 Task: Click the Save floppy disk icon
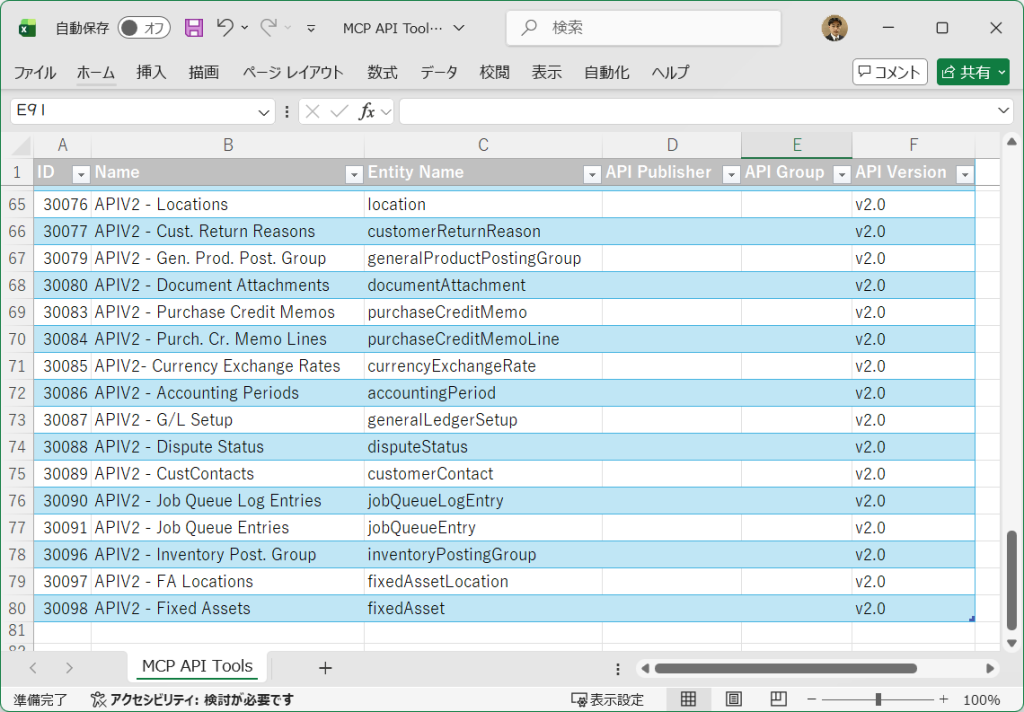(x=194, y=28)
